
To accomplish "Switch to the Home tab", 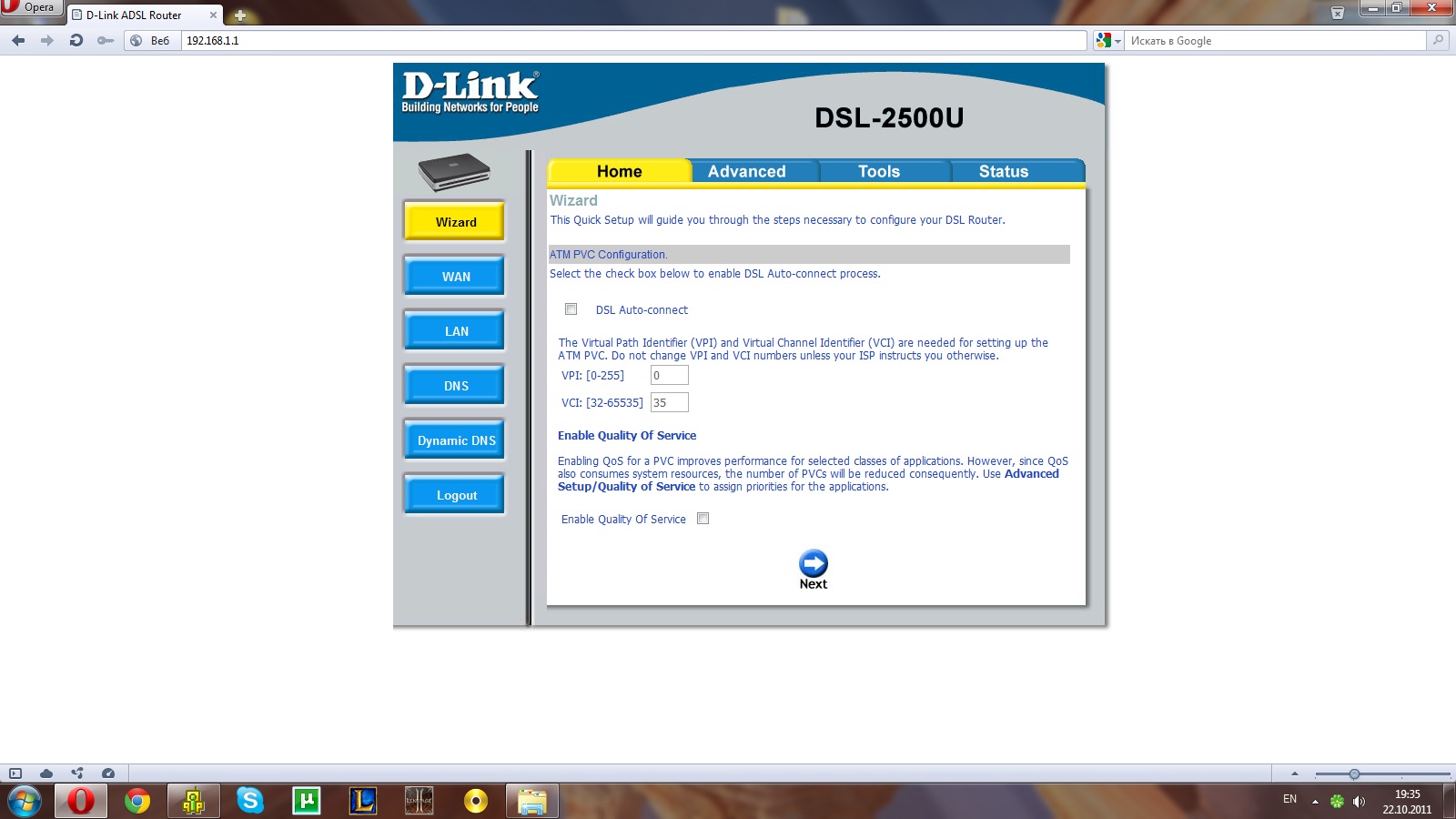I will coord(620,171).
